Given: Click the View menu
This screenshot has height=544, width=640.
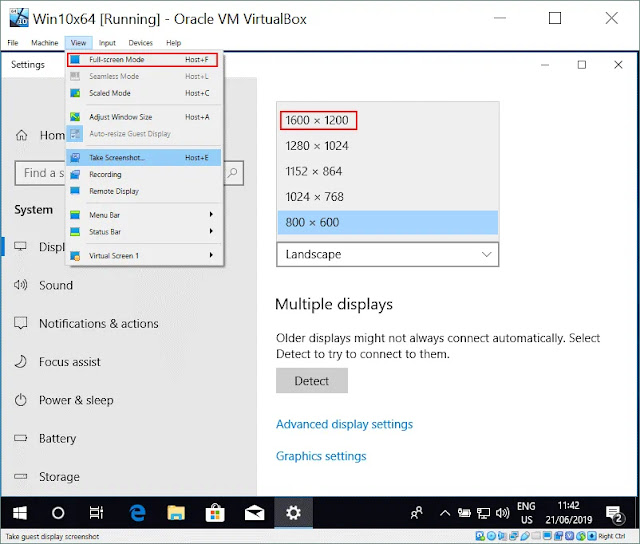Looking at the screenshot, I should [78, 43].
